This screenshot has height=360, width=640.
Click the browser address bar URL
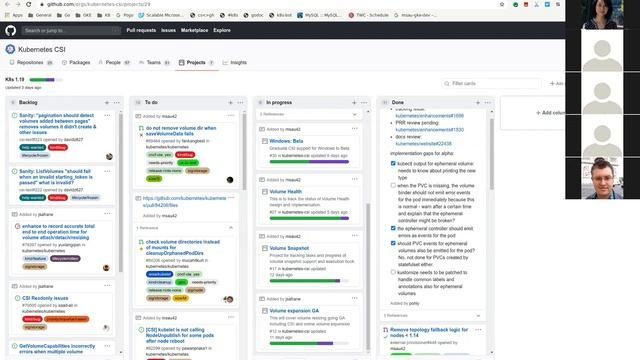coord(98,4)
